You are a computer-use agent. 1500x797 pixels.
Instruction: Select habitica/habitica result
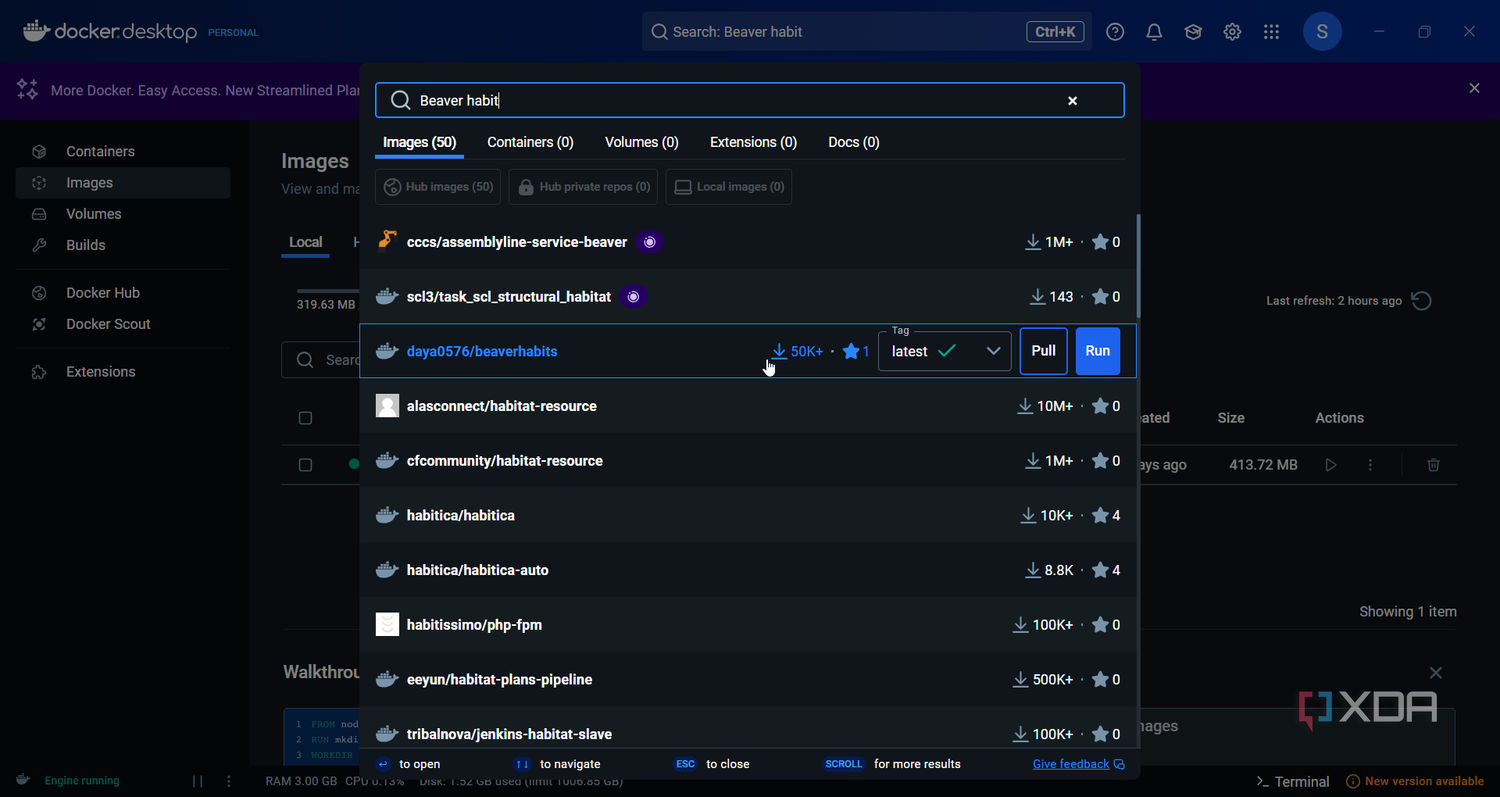(748, 515)
